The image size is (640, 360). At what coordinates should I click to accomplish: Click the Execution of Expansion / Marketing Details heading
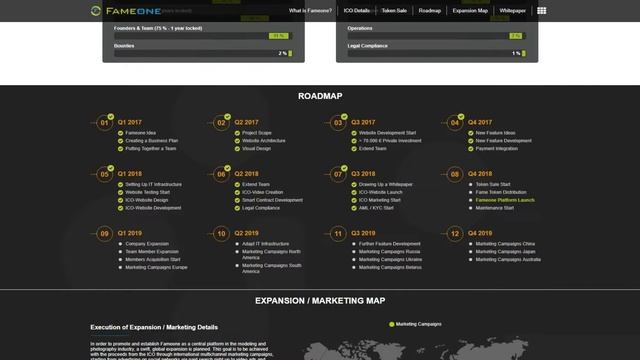pyautogui.click(x=154, y=327)
